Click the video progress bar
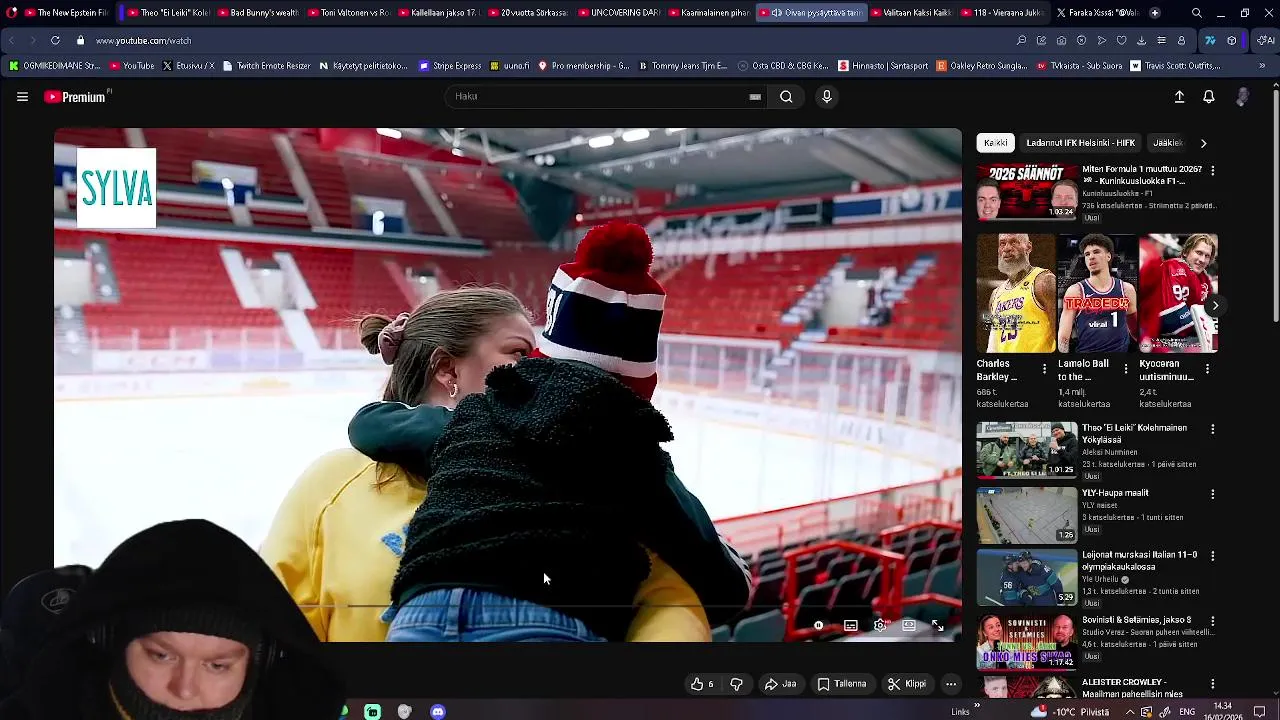This screenshot has width=1280, height=720. click(x=508, y=607)
